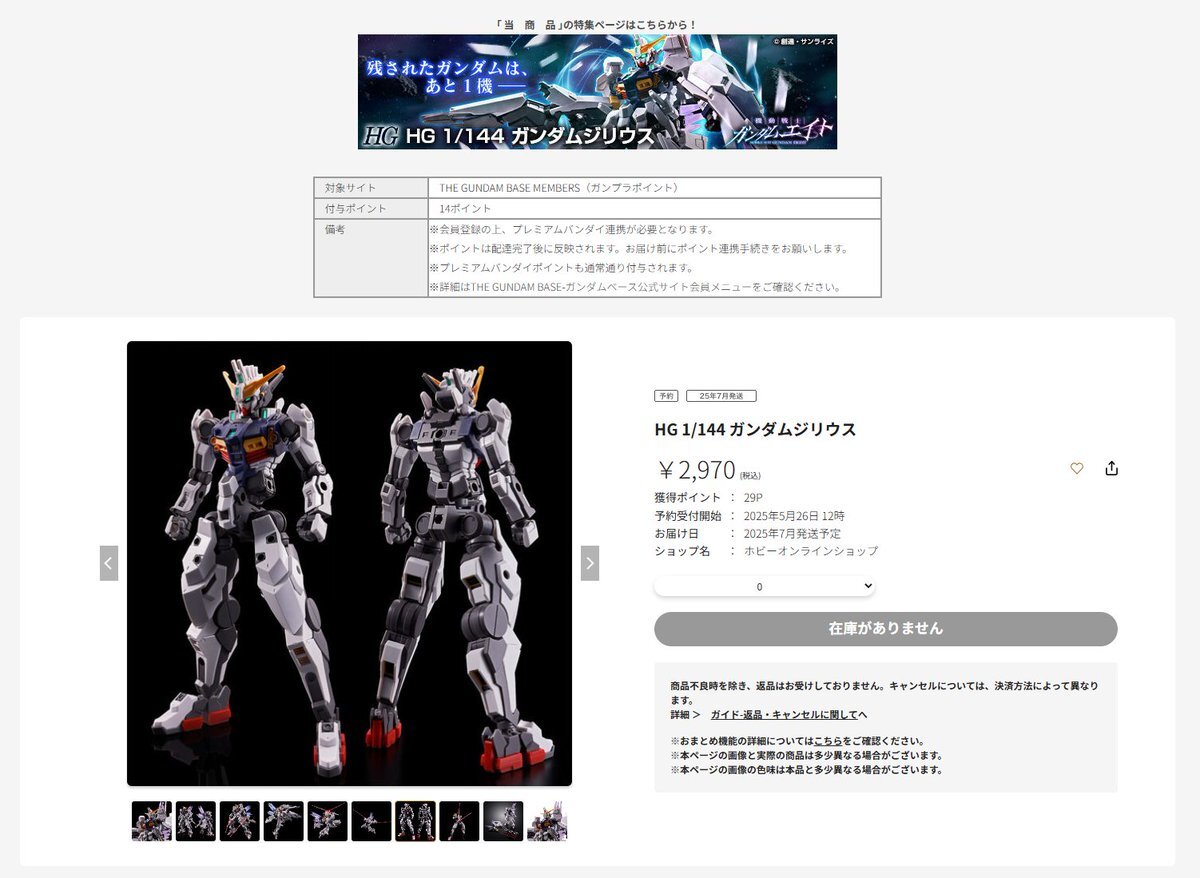Select the third thumbnail in the image strip
This screenshot has height=878, width=1200.
(240, 821)
